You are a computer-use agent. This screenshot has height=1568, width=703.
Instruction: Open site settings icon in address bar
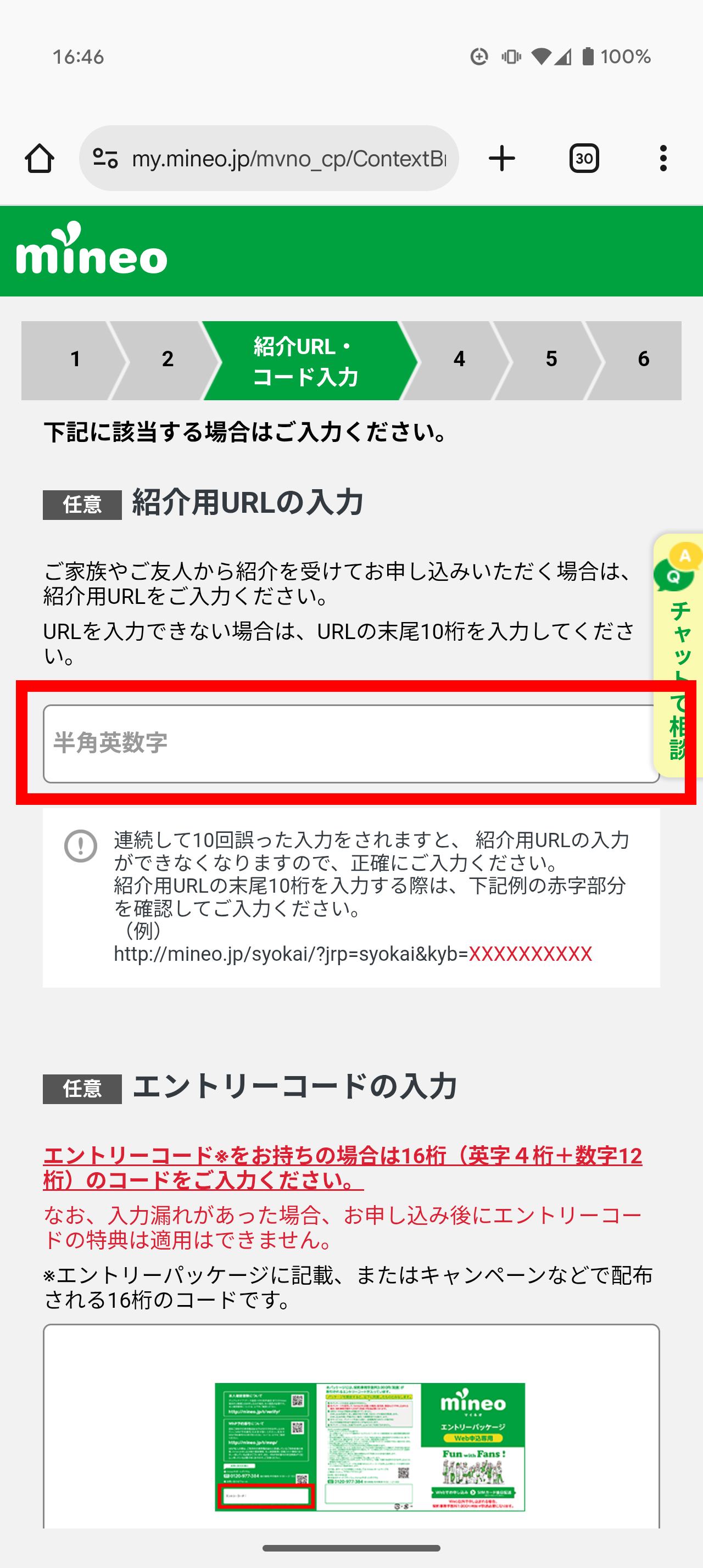[x=105, y=158]
